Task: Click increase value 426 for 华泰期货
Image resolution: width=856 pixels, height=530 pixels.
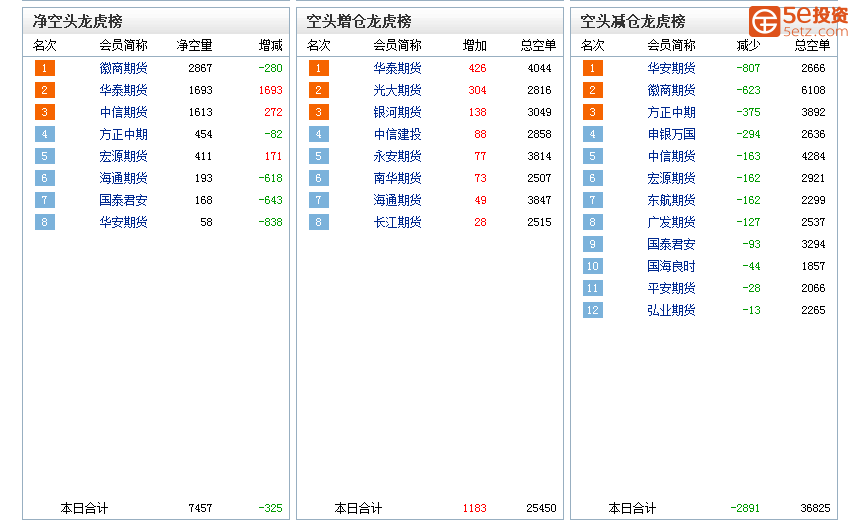Action: (478, 68)
